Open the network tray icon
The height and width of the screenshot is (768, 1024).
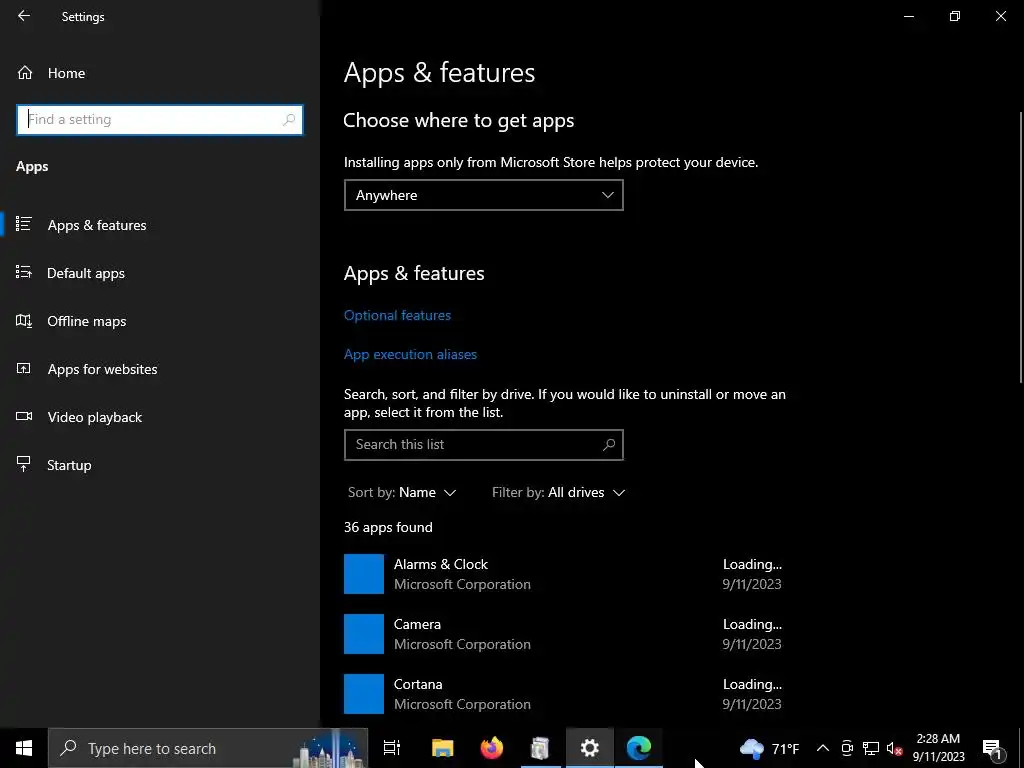tap(871, 748)
